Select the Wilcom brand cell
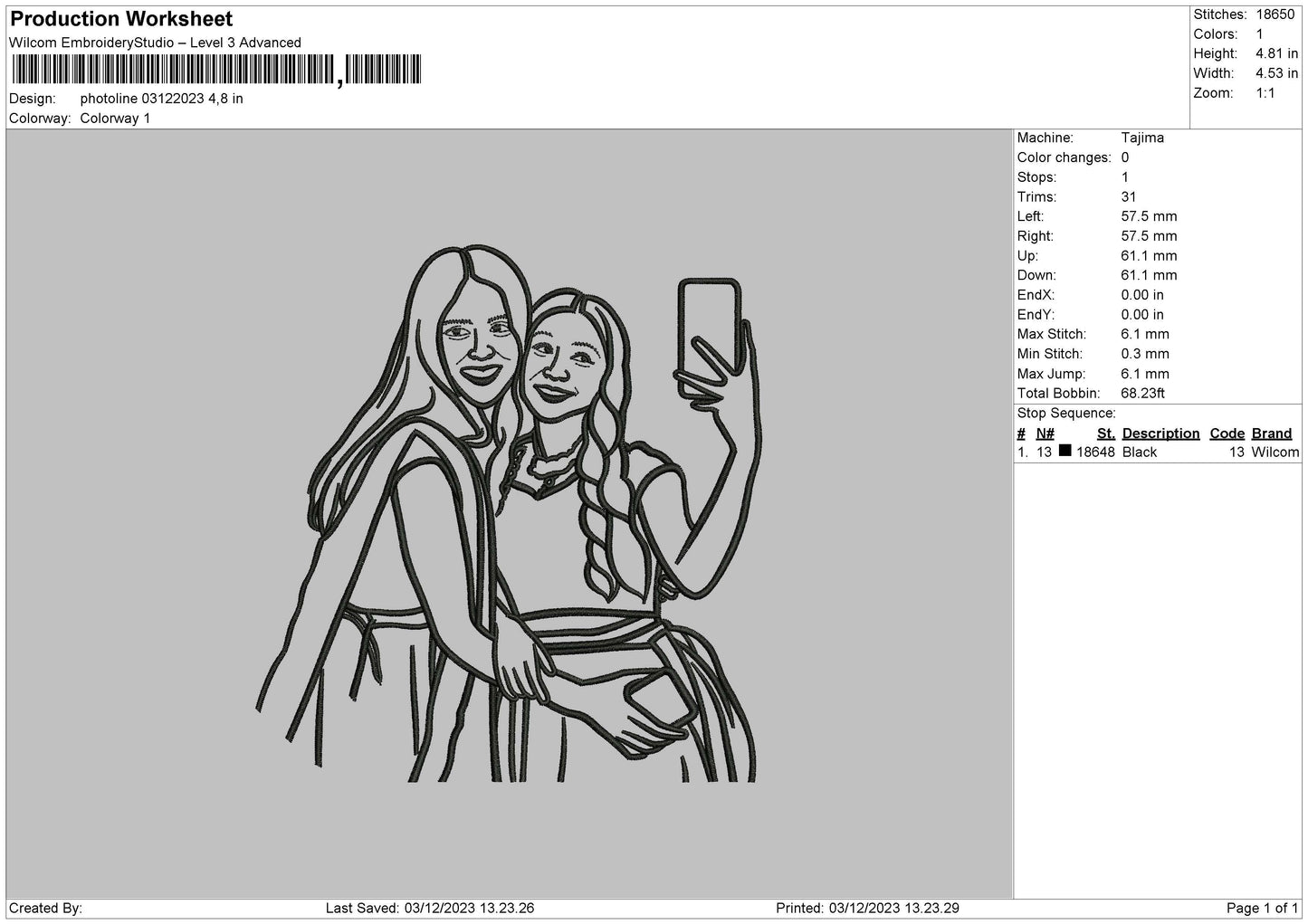1308x924 pixels. point(1275,452)
